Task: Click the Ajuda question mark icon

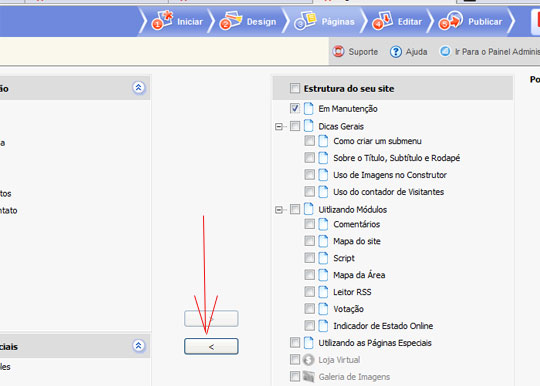Action: (x=396, y=52)
